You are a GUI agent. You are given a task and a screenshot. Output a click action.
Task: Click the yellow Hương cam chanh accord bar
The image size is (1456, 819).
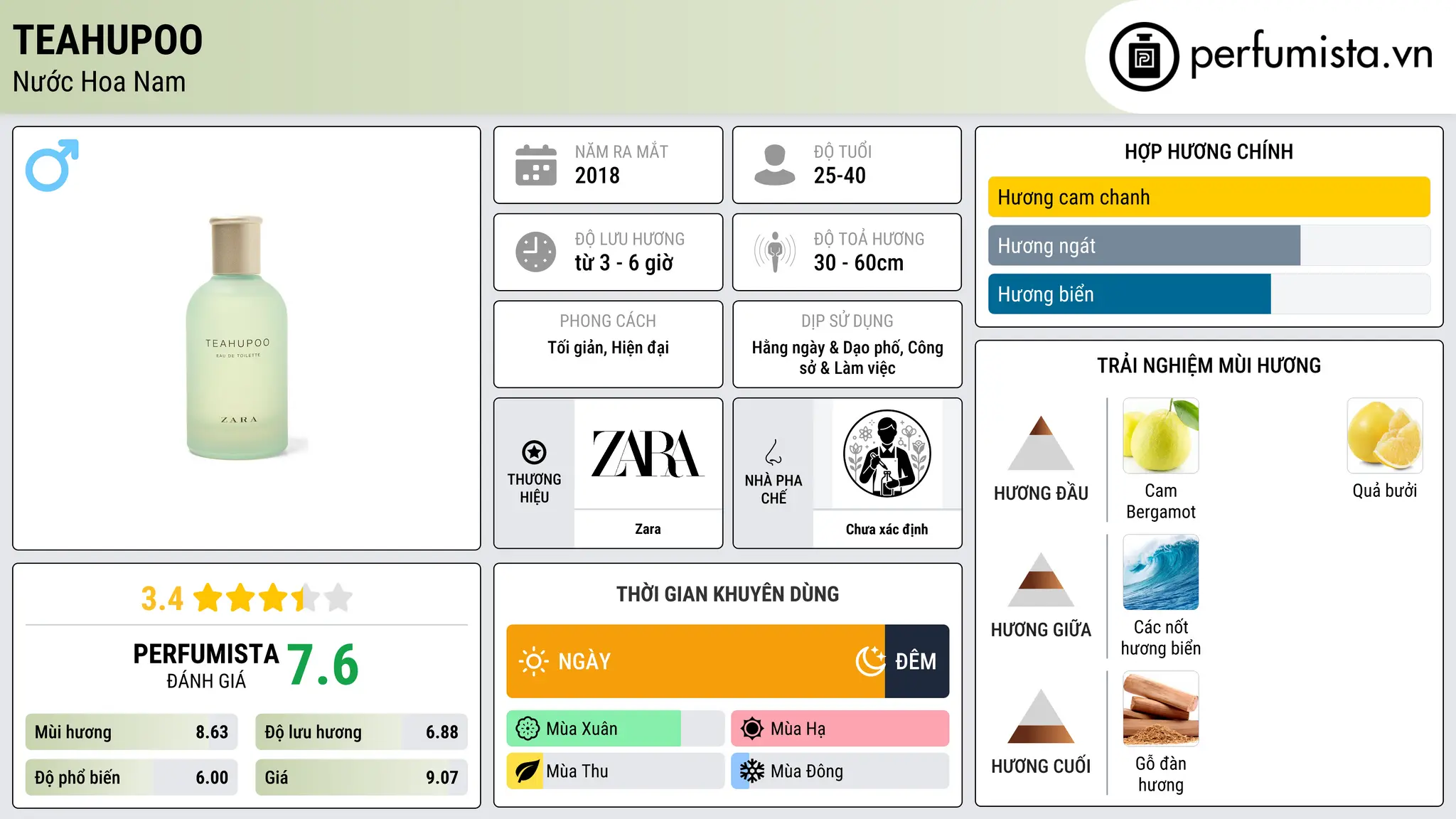tap(1209, 197)
